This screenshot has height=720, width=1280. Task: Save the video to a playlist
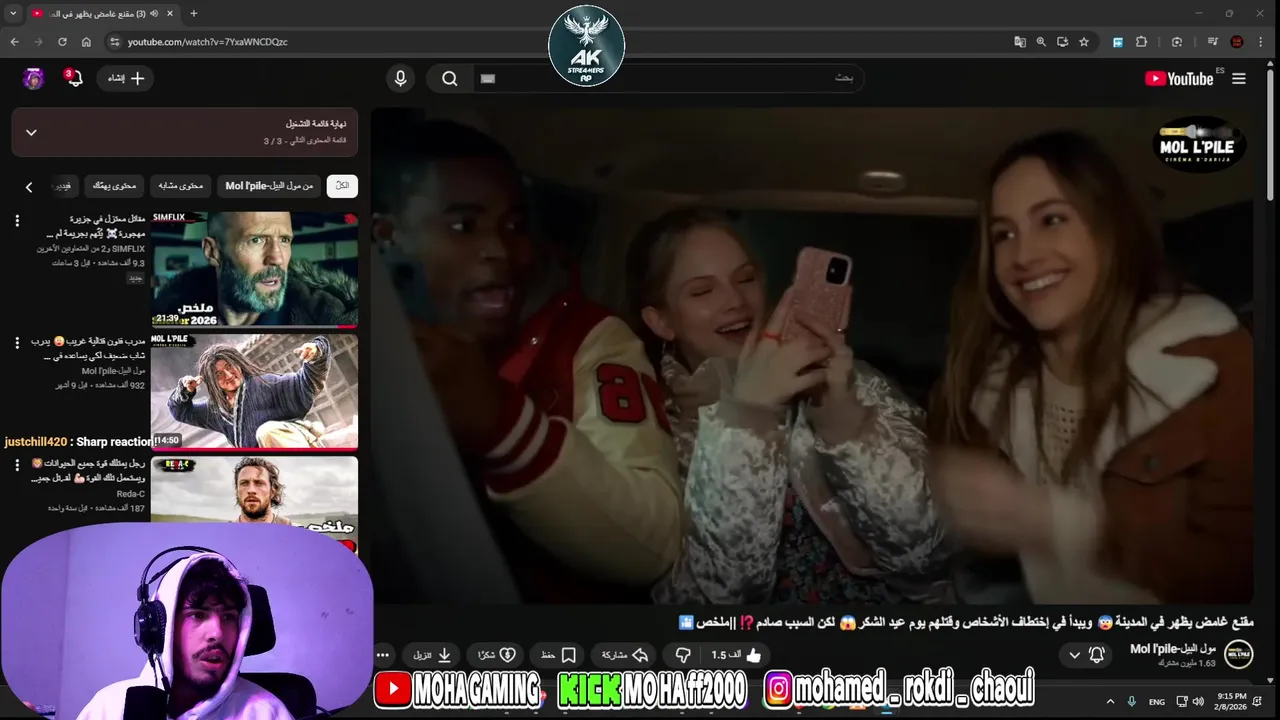[x=558, y=655]
